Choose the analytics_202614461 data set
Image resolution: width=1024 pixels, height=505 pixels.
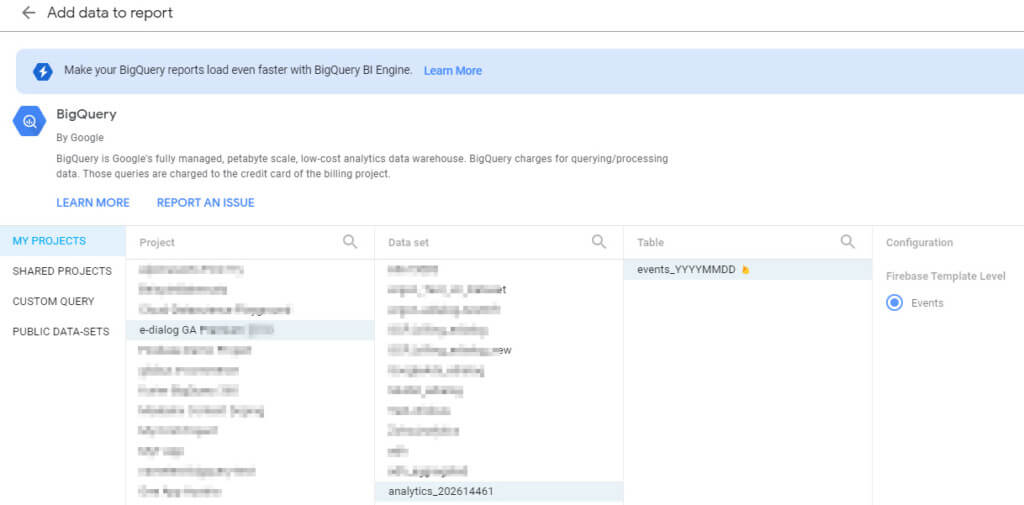click(441, 491)
